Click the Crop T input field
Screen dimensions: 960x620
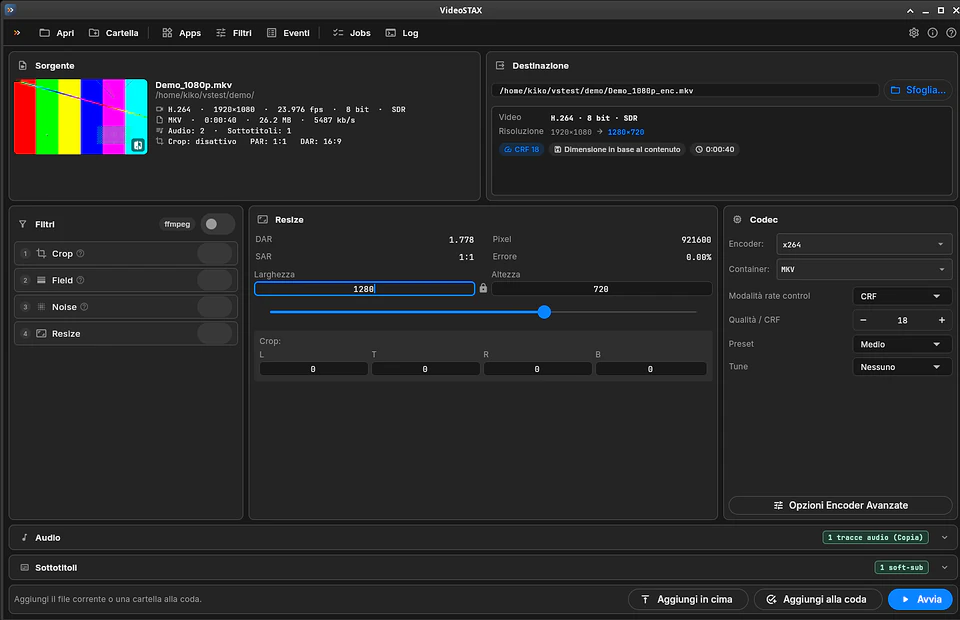pyautogui.click(x=425, y=369)
